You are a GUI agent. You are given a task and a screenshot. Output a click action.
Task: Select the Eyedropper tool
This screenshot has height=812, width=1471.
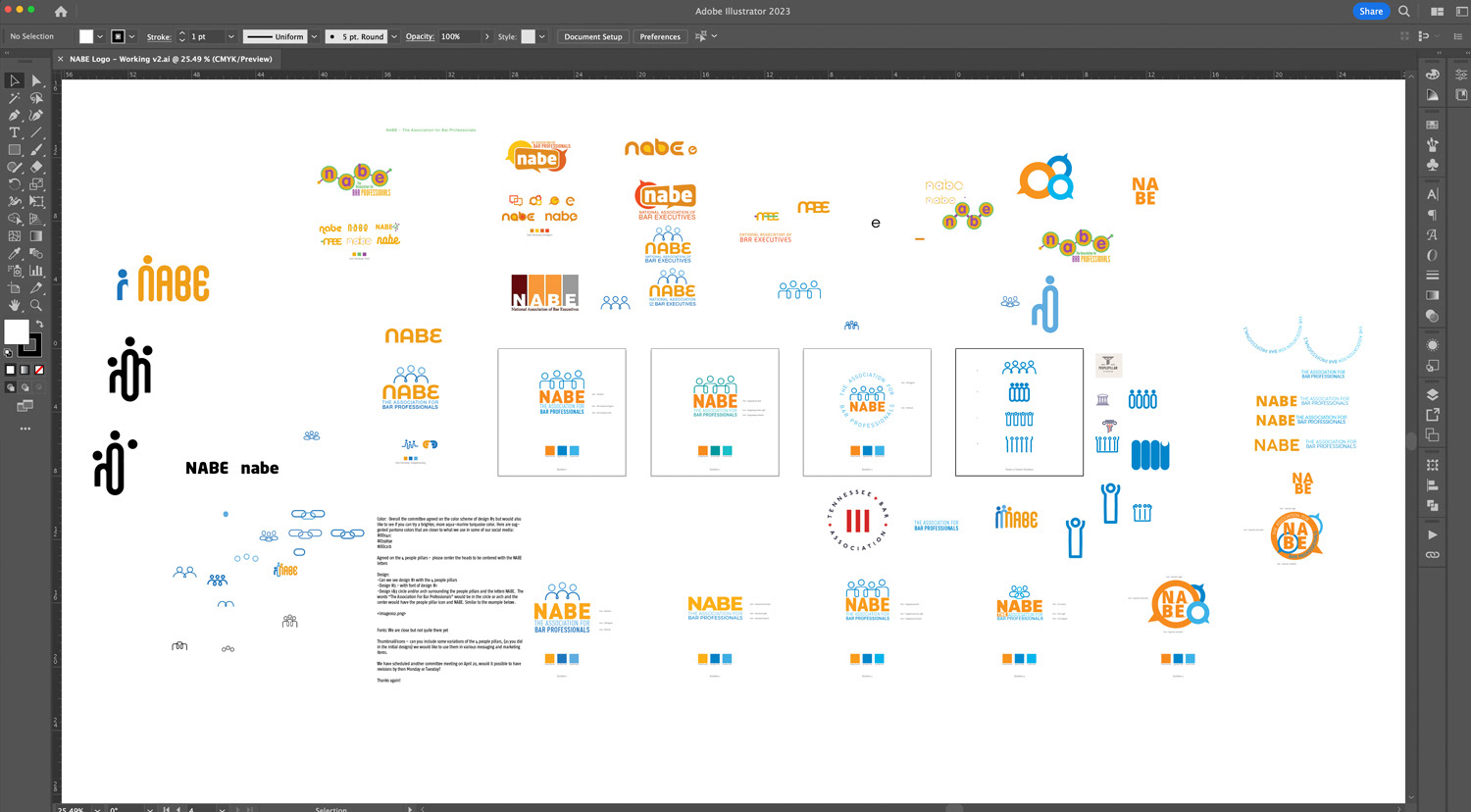click(15, 253)
